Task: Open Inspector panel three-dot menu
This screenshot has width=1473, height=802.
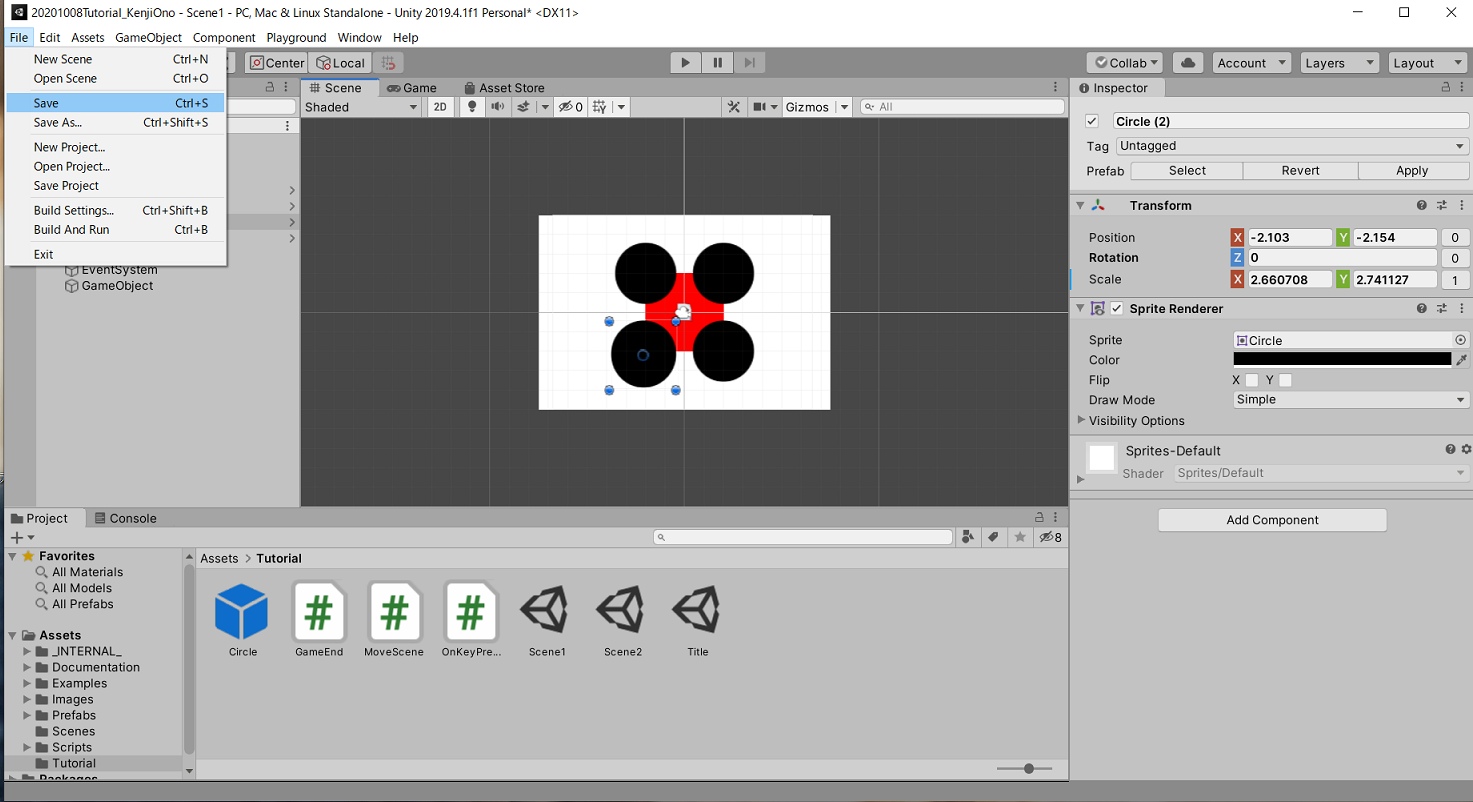Action: coord(1460,88)
